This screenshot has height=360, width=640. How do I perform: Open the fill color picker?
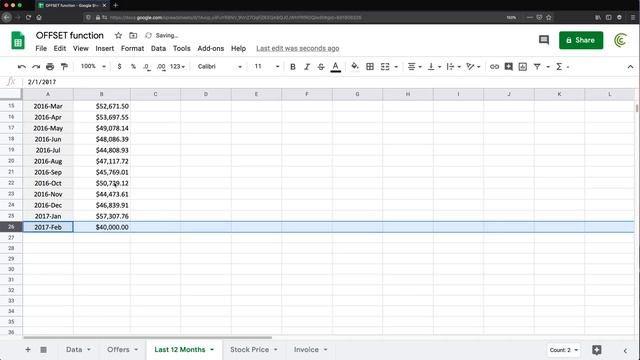point(355,67)
